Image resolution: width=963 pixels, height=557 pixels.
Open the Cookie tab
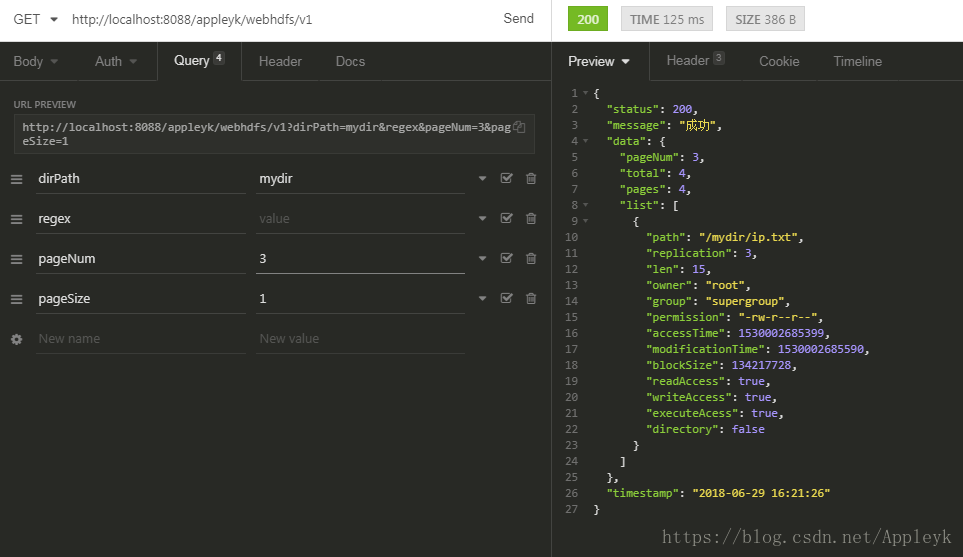coord(779,61)
